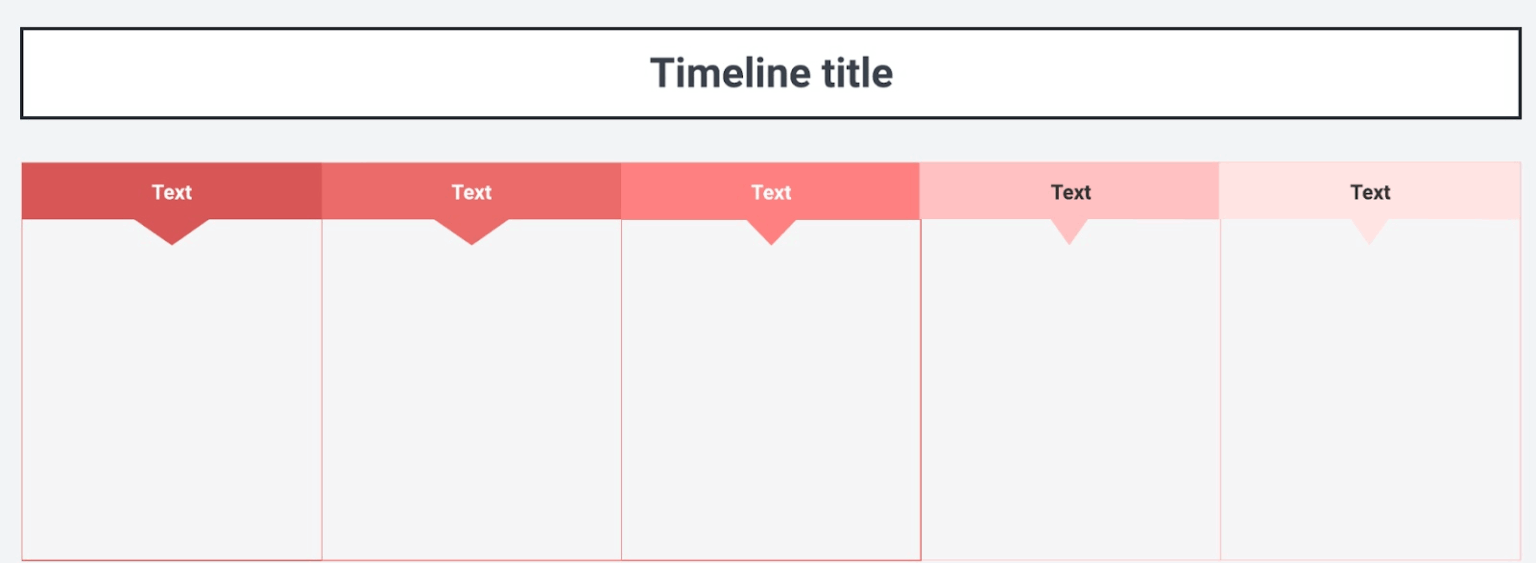Click the empty body of the first timeline column
The height and width of the screenshot is (563, 1536).
point(172,400)
